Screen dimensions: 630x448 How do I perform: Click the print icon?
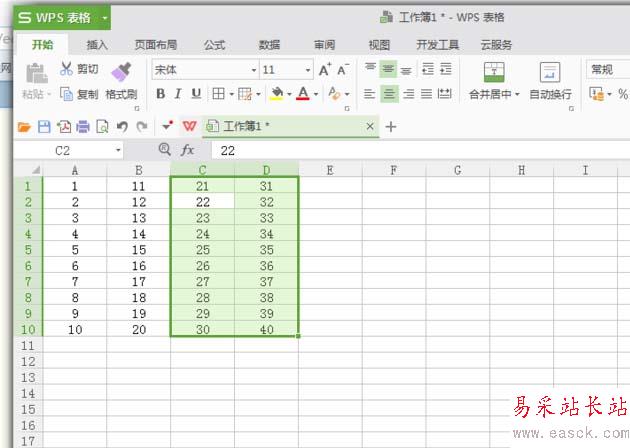pyautogui.click(x=83, y=127)
